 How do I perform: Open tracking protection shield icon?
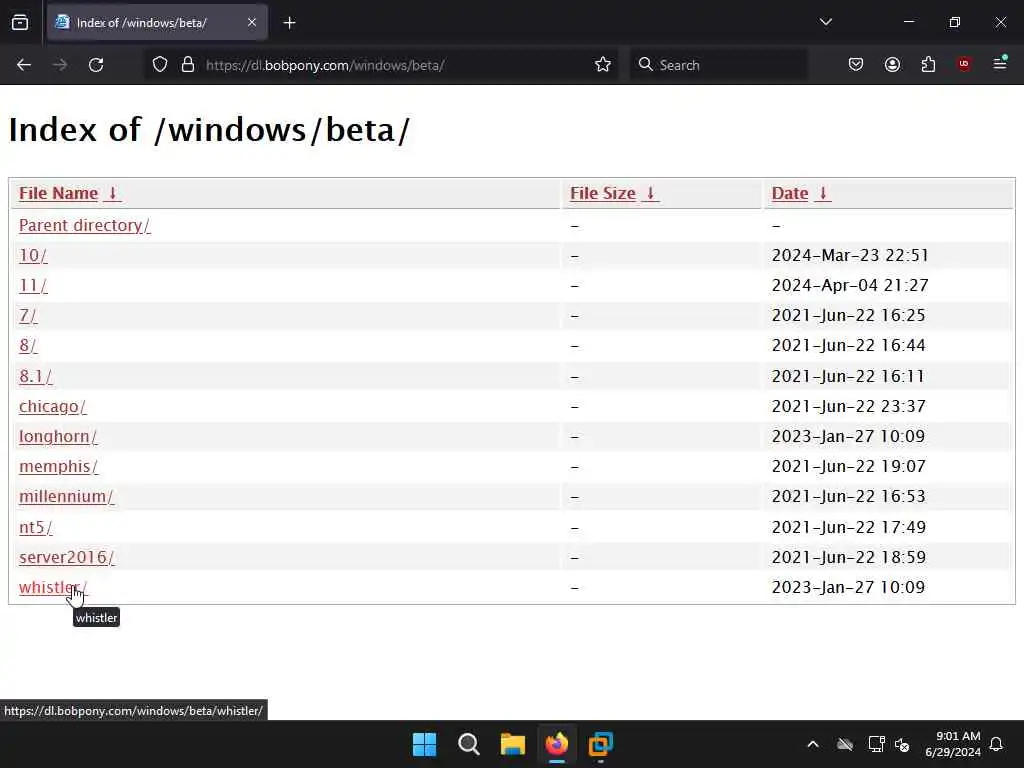[x=160, y=65]
